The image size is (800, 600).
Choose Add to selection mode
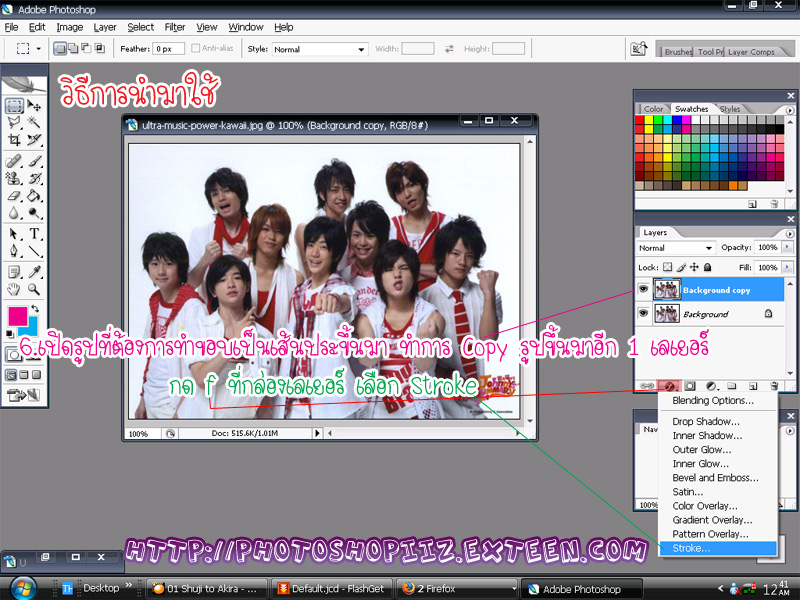click(73, 48)
